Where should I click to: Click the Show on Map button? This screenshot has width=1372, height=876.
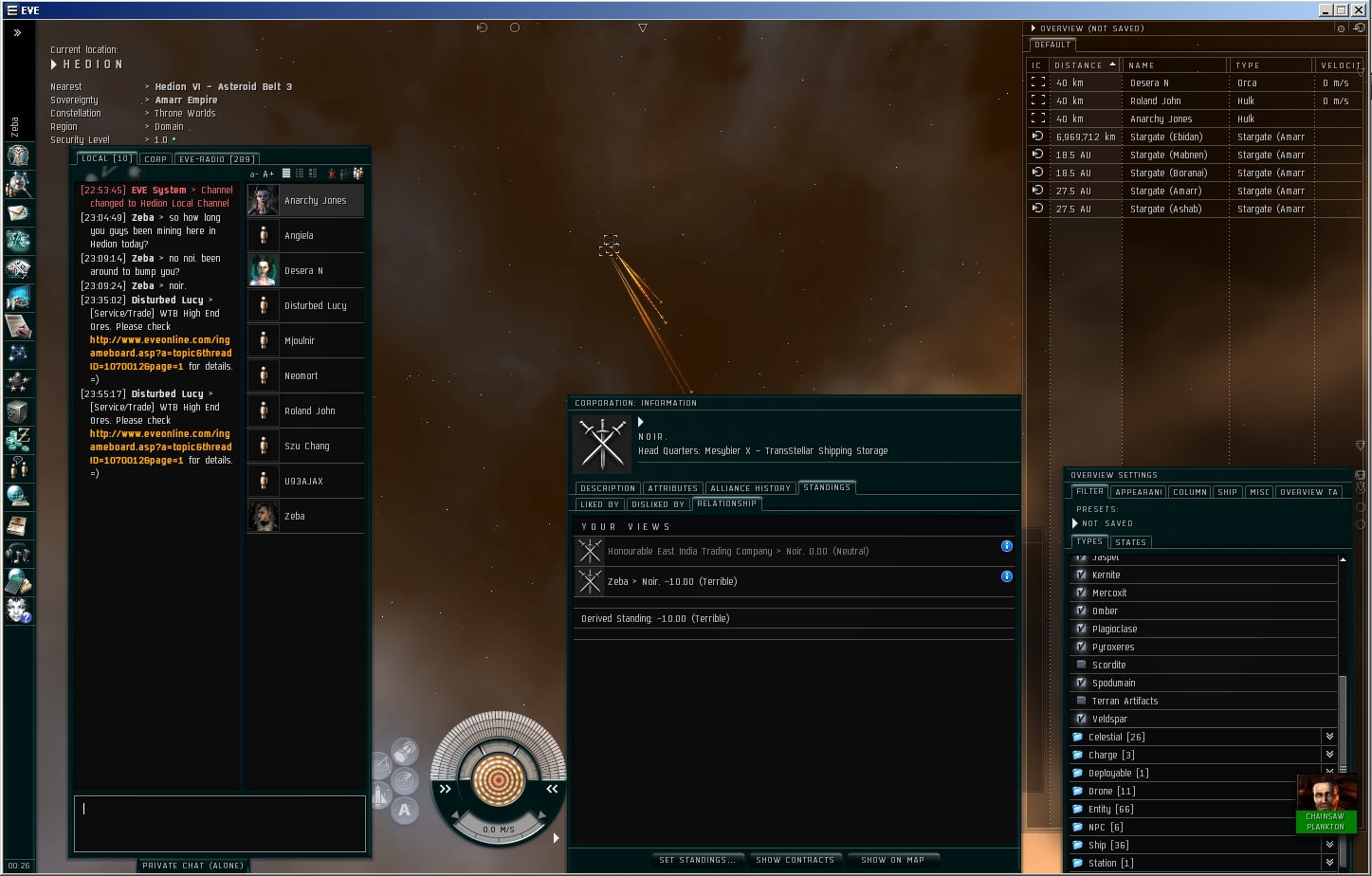(892, 860)
